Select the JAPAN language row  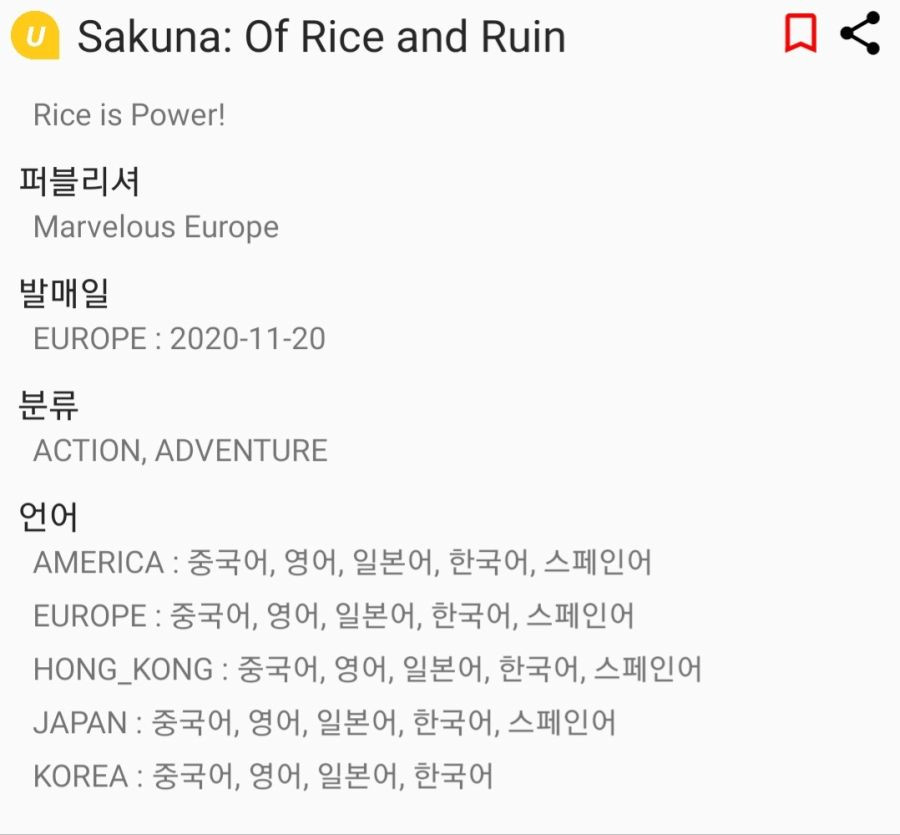coord(324,723)
